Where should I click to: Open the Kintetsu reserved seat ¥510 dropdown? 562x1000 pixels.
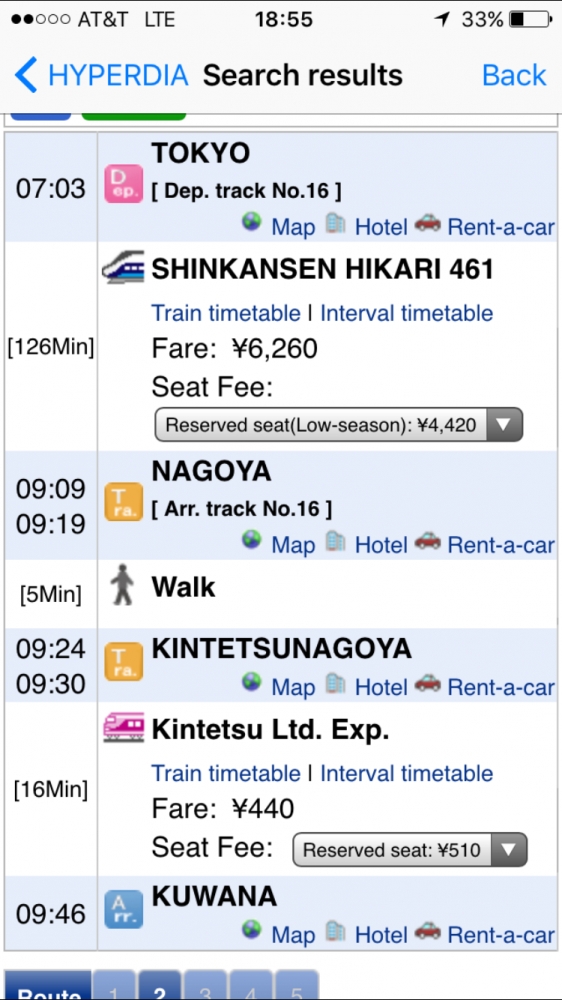(410, 849)
